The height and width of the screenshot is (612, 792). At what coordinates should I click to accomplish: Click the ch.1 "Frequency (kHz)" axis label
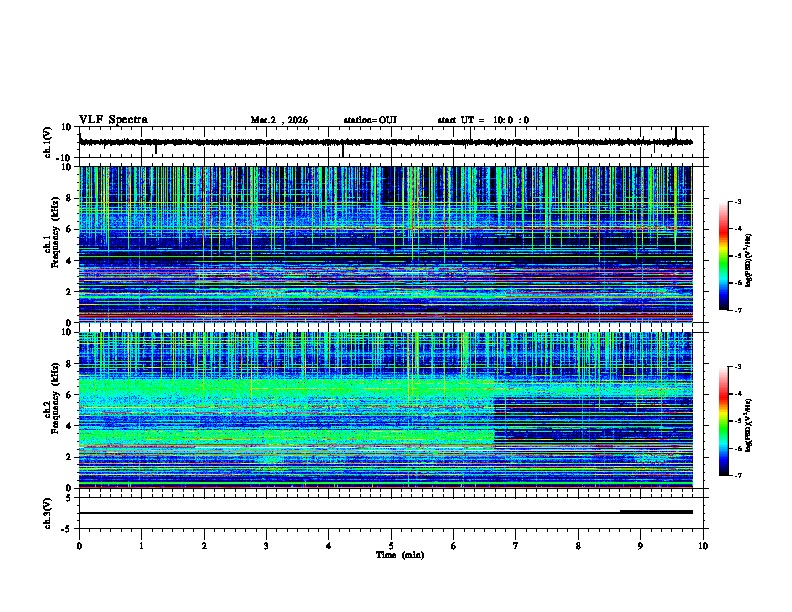point(55,232)
